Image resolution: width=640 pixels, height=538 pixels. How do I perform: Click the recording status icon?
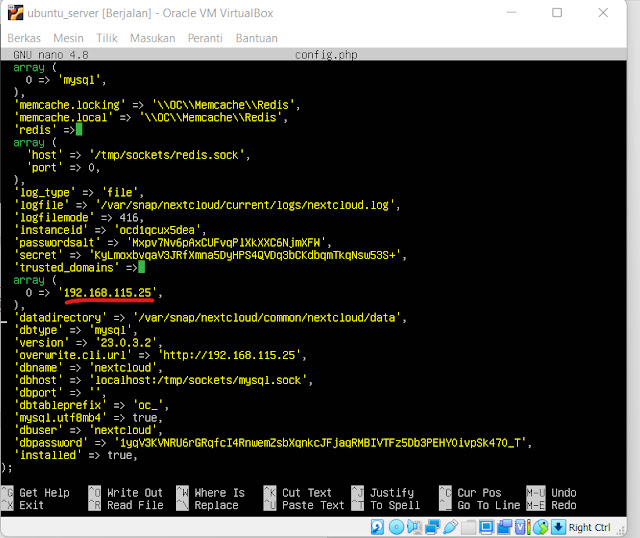click(504, 527)
